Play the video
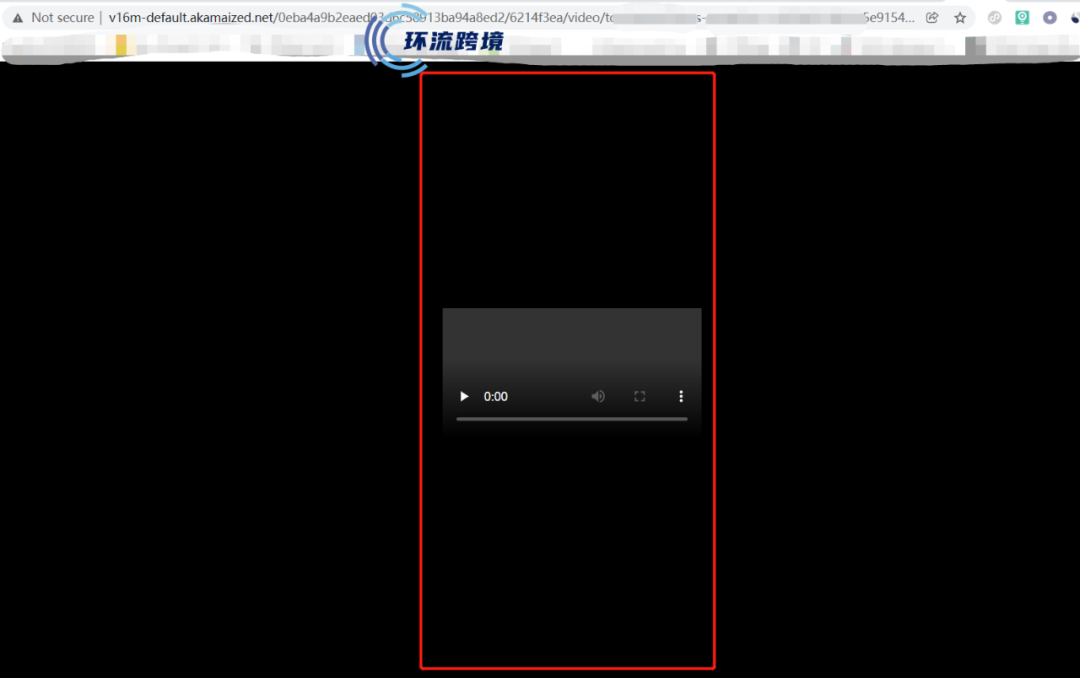This screenshot has width=1080, height=678. pyautogui.click(x=464, y=397)
